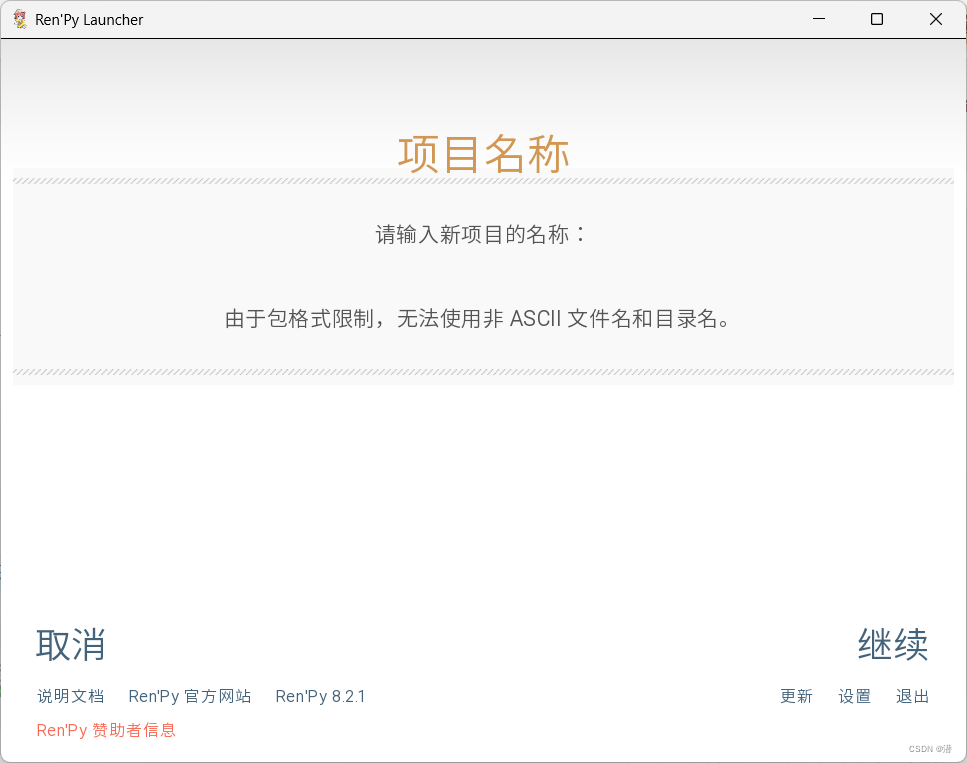Quit the launcher using 退出
Image resolution: width=967 pixels, height=763 pixels.
tap(912, 696)
